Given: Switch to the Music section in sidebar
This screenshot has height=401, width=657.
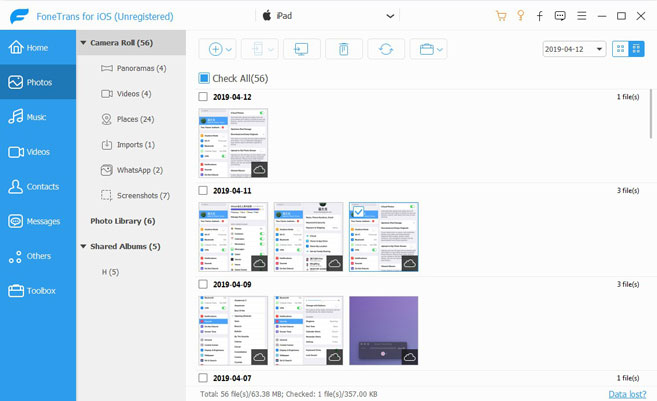Looking at the screenshot, I should point(37,117).
